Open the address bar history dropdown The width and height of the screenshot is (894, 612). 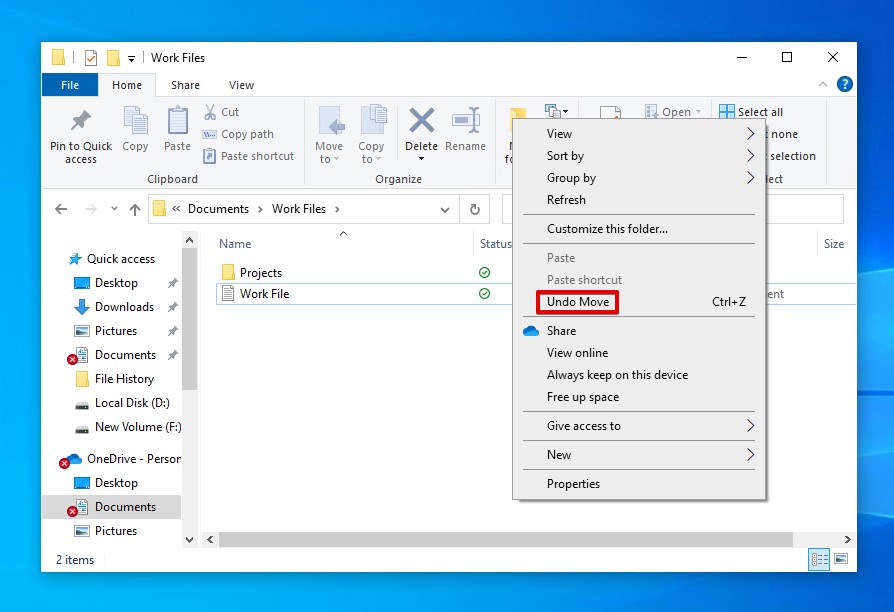tap(445, 209)
